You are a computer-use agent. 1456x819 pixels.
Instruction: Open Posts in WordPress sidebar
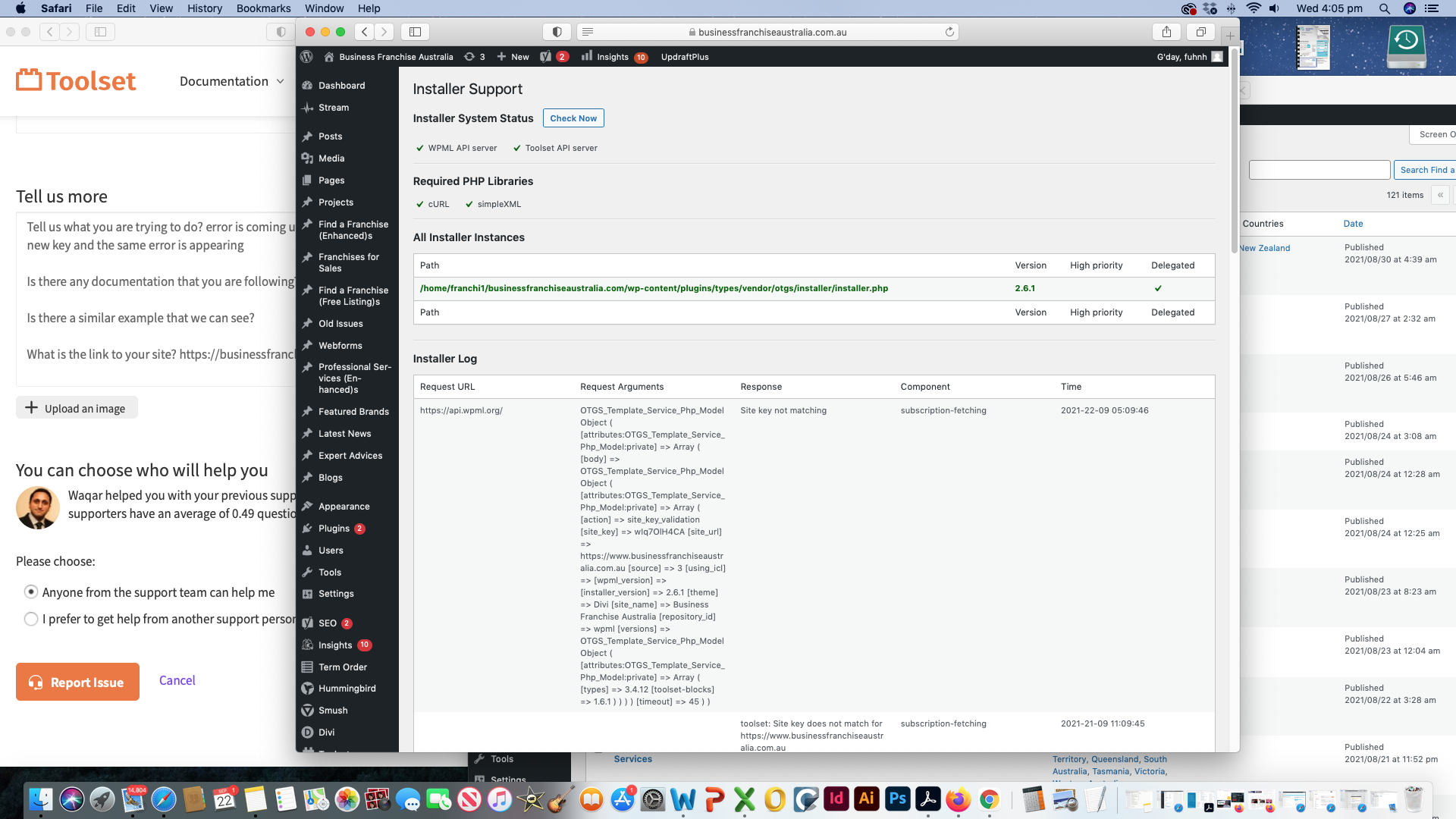tap(330, 136)
